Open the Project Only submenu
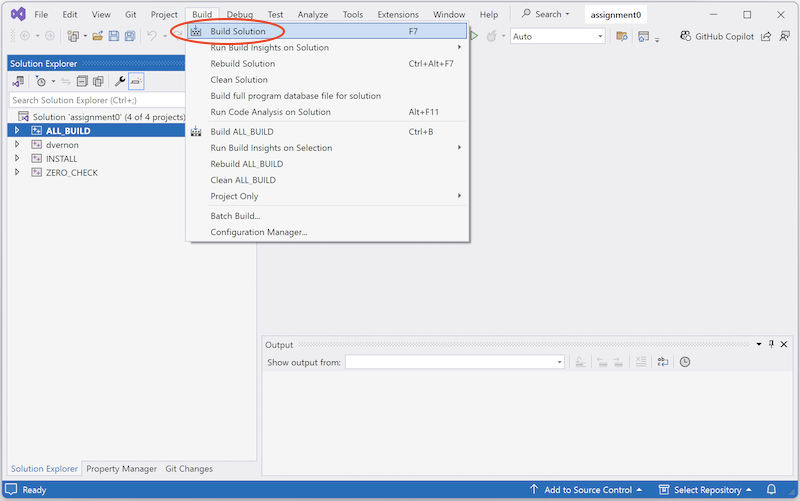 pyautogui.click(x=234, y=196)
